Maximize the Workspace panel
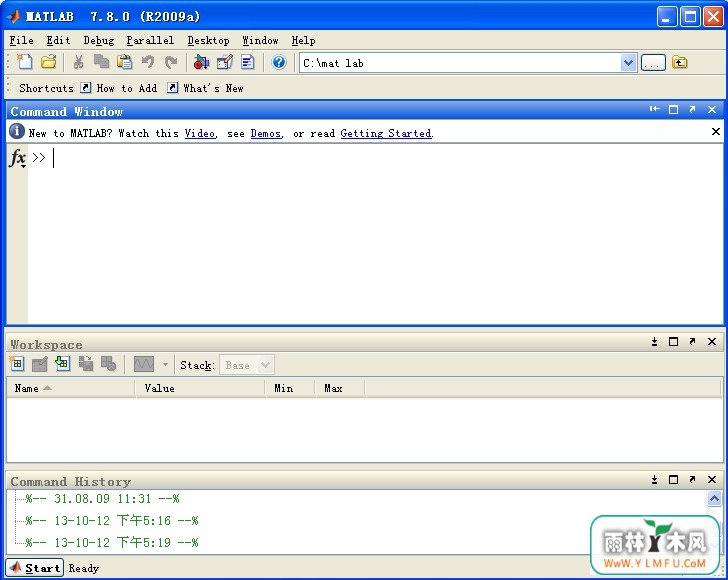Screen dimensions: 728x580 tap(673, 342)
